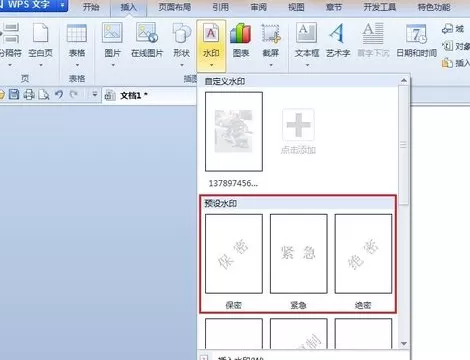
Task: Click the 分隔符 page break icon
Action: coord(10,33)
